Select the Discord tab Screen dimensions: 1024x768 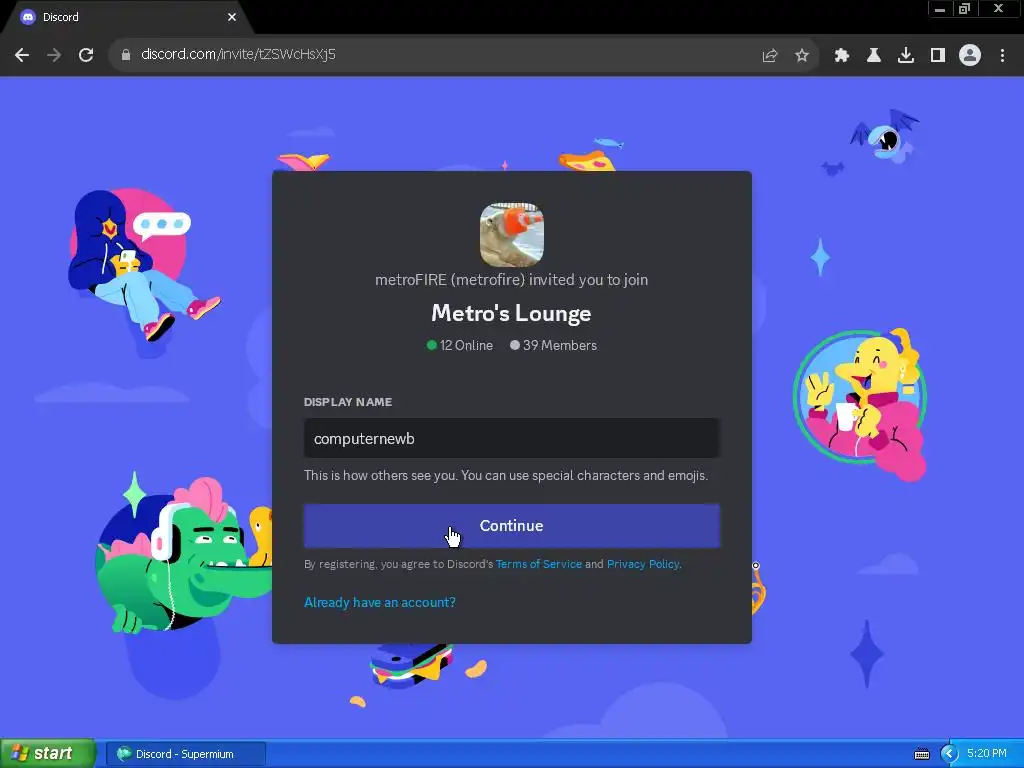127,17
